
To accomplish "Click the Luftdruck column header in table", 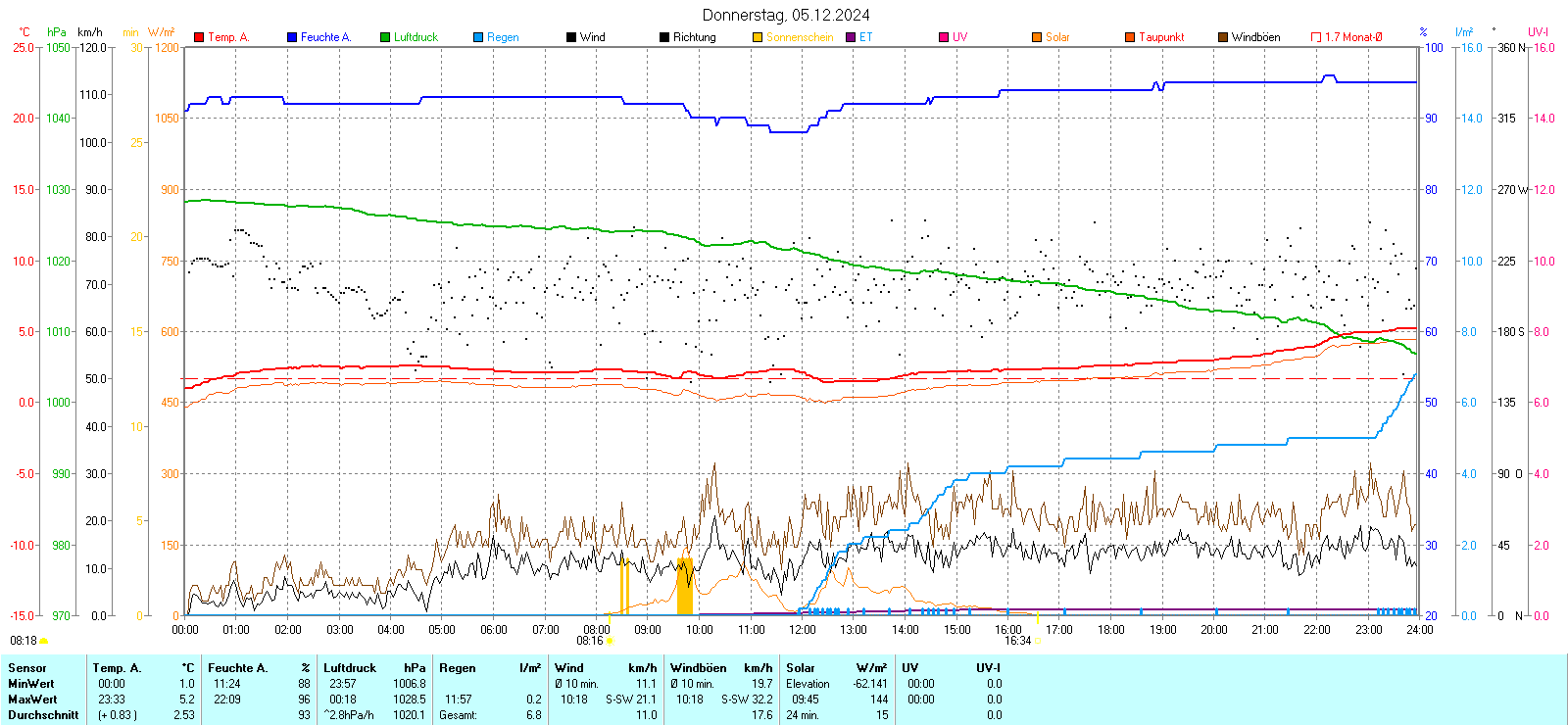I will point(350,668).
